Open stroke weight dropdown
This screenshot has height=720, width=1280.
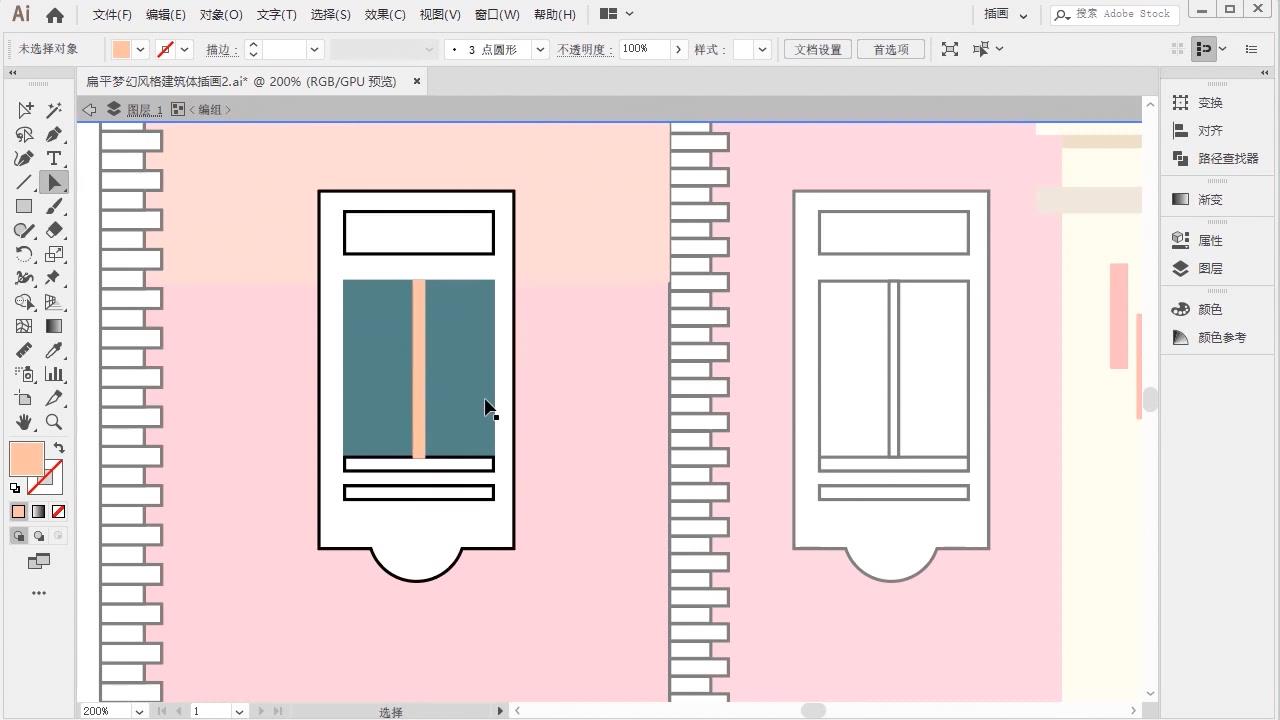pyautogui.click(x=314, y=49)
